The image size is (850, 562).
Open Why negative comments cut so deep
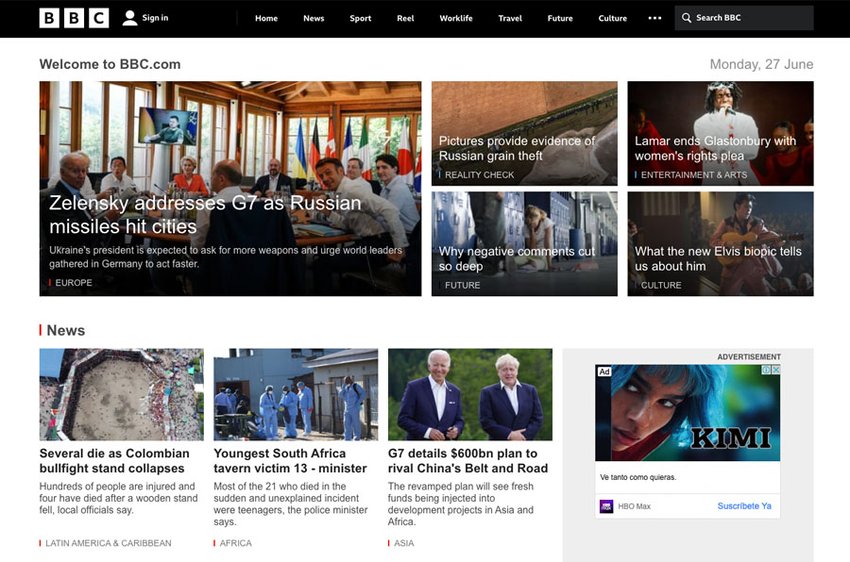(x=517, y=259)
